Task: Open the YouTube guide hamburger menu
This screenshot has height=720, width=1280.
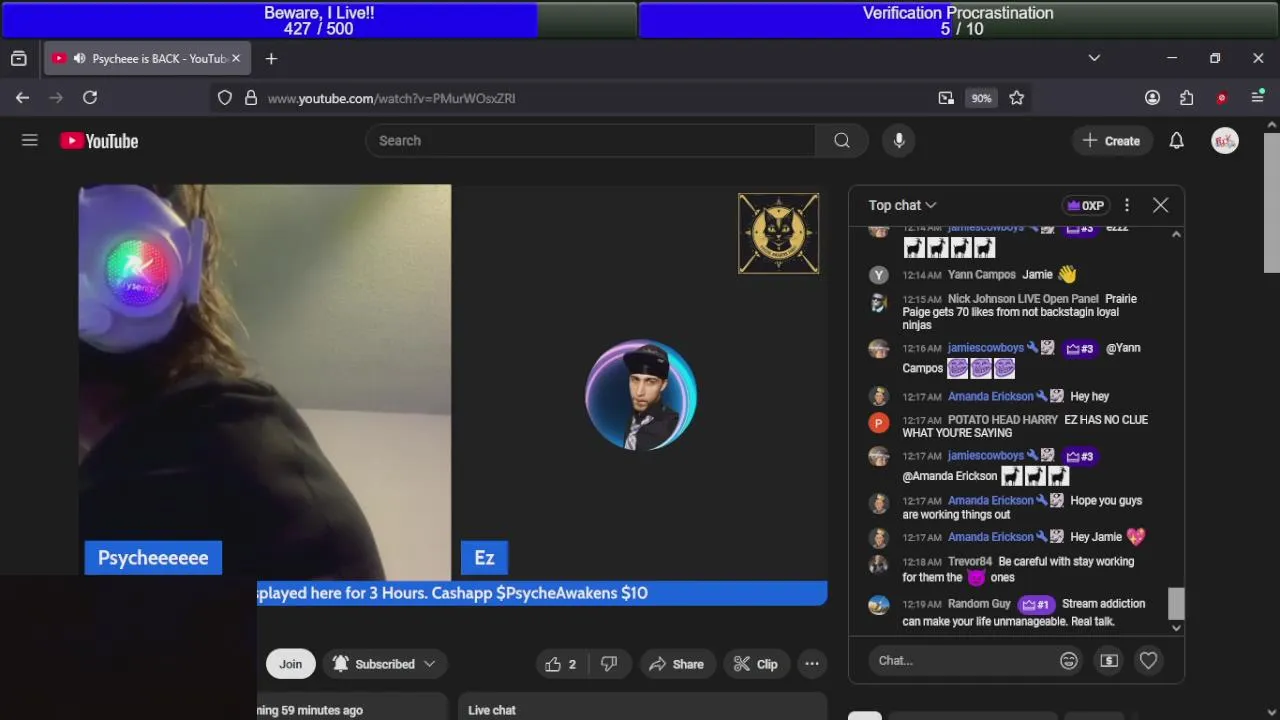Action: (30, 141)
